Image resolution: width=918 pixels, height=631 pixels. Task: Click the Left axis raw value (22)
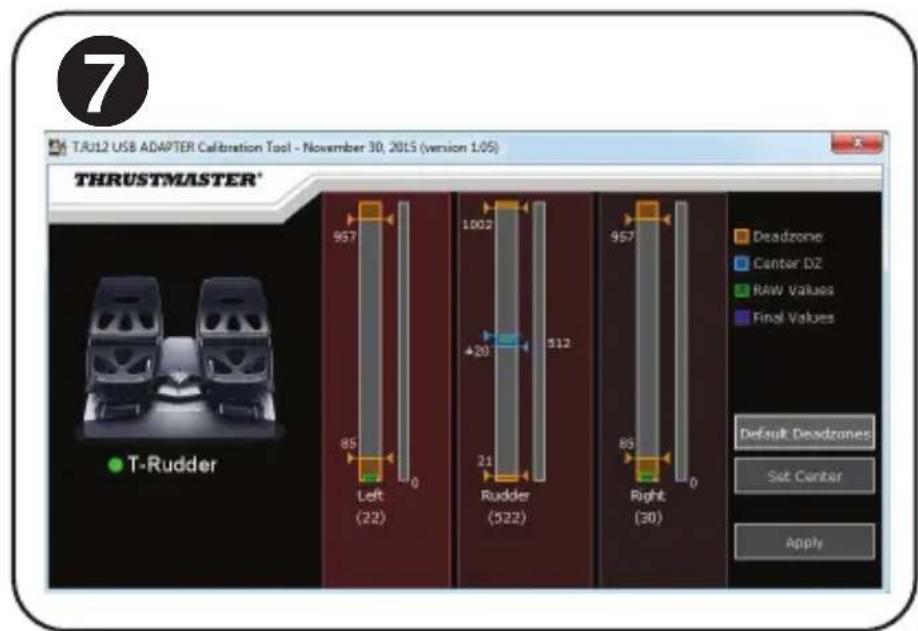click(x=371, y=517)
